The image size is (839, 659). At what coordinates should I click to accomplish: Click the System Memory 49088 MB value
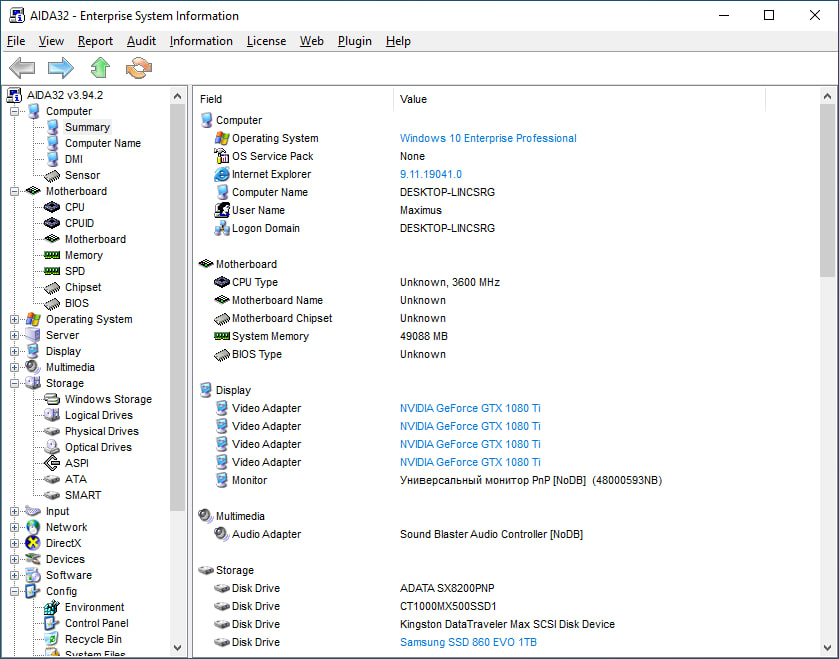[x=424, y=336]
